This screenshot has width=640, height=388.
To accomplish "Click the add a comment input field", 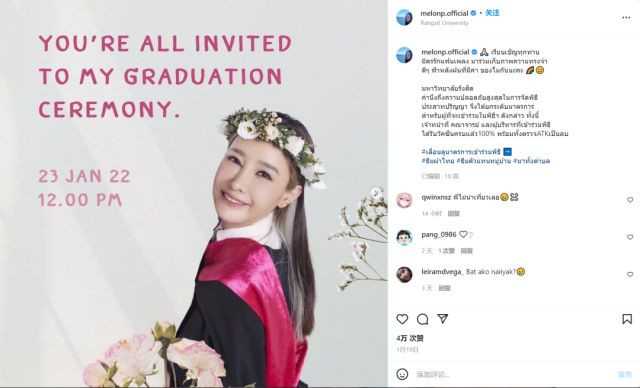I will coord(514,374).
